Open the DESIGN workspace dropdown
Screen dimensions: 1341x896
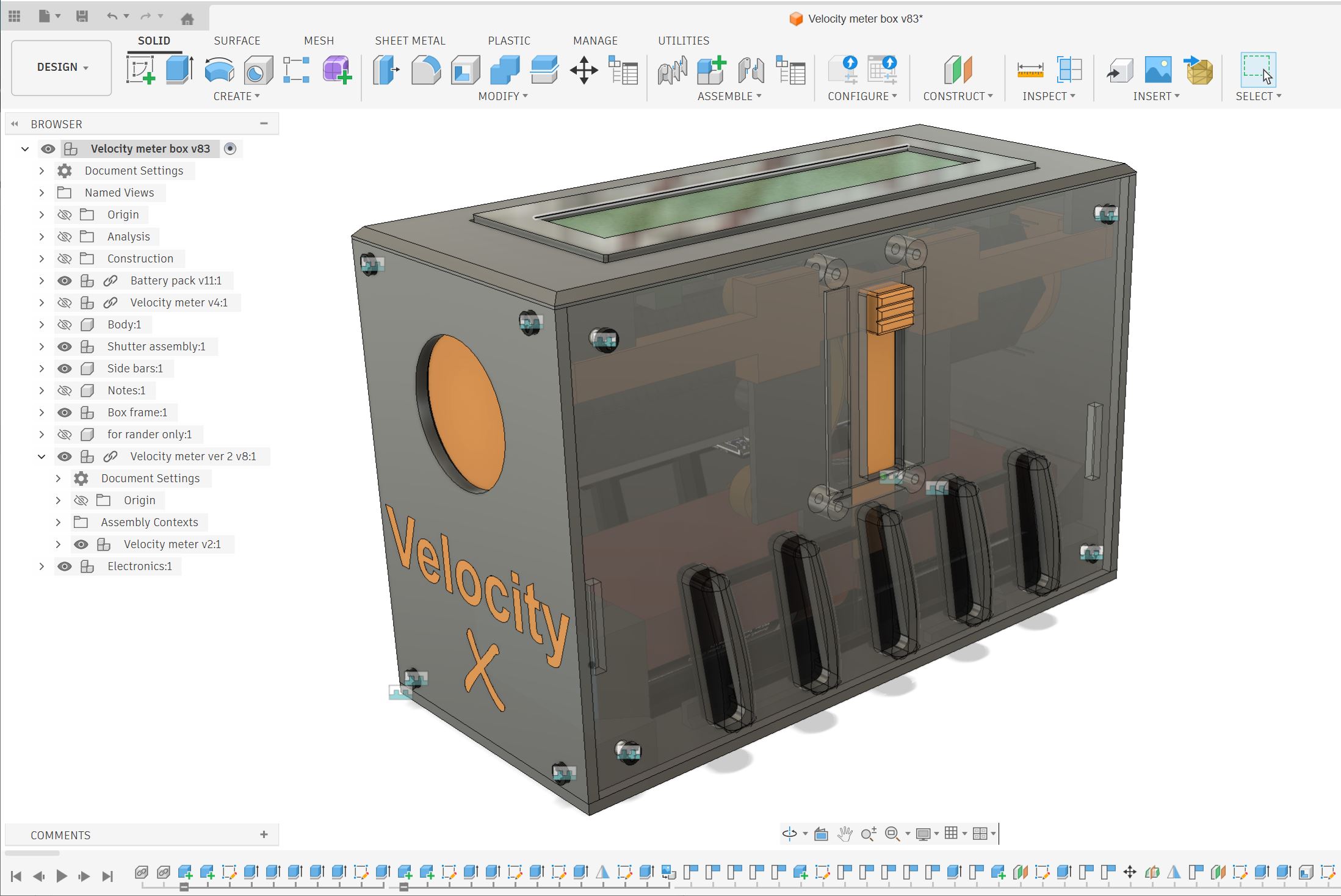[62, 67]
